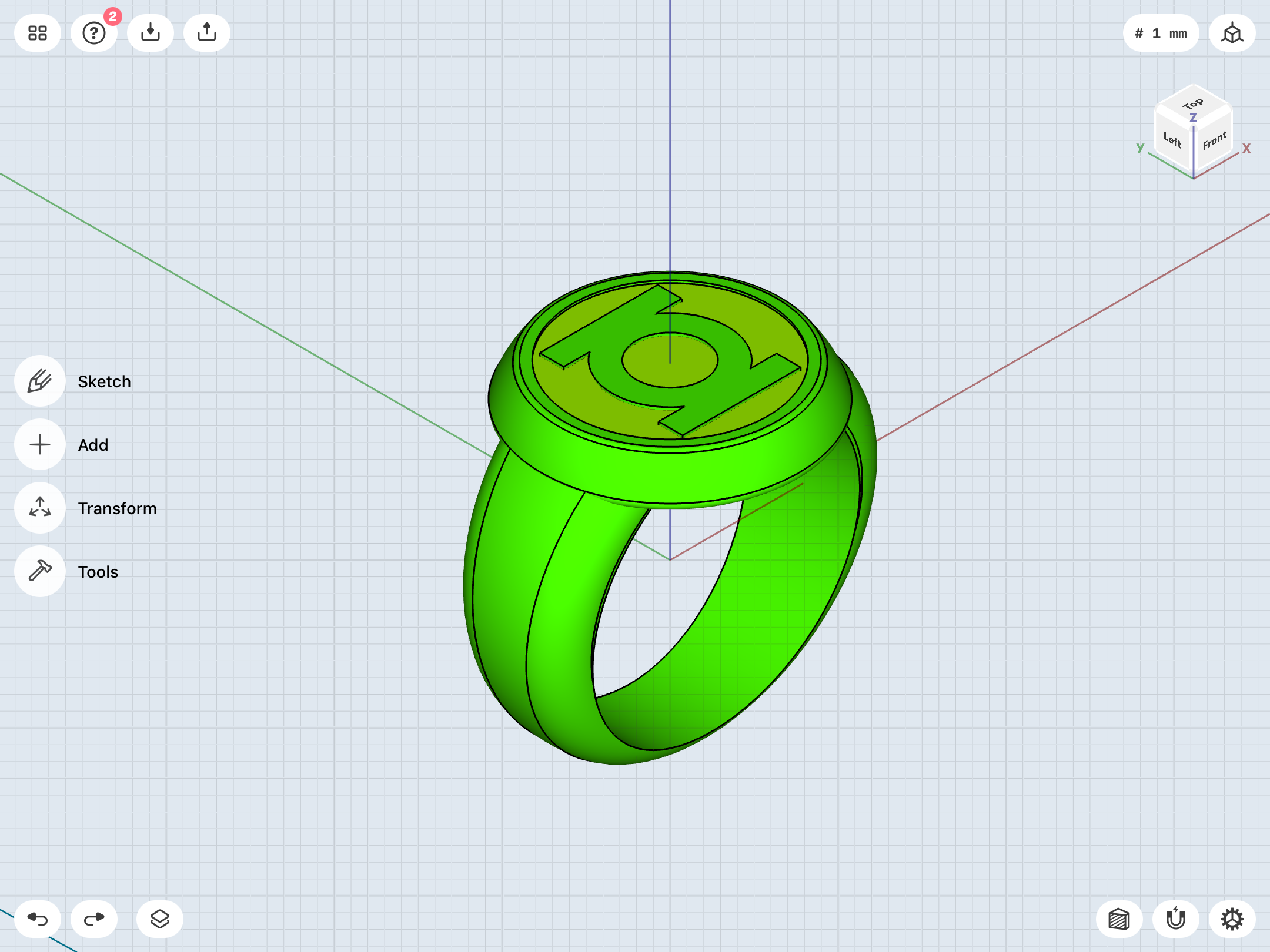
Task: Toggle the snapping magnet icon
Action: (x=1176, y=919)
